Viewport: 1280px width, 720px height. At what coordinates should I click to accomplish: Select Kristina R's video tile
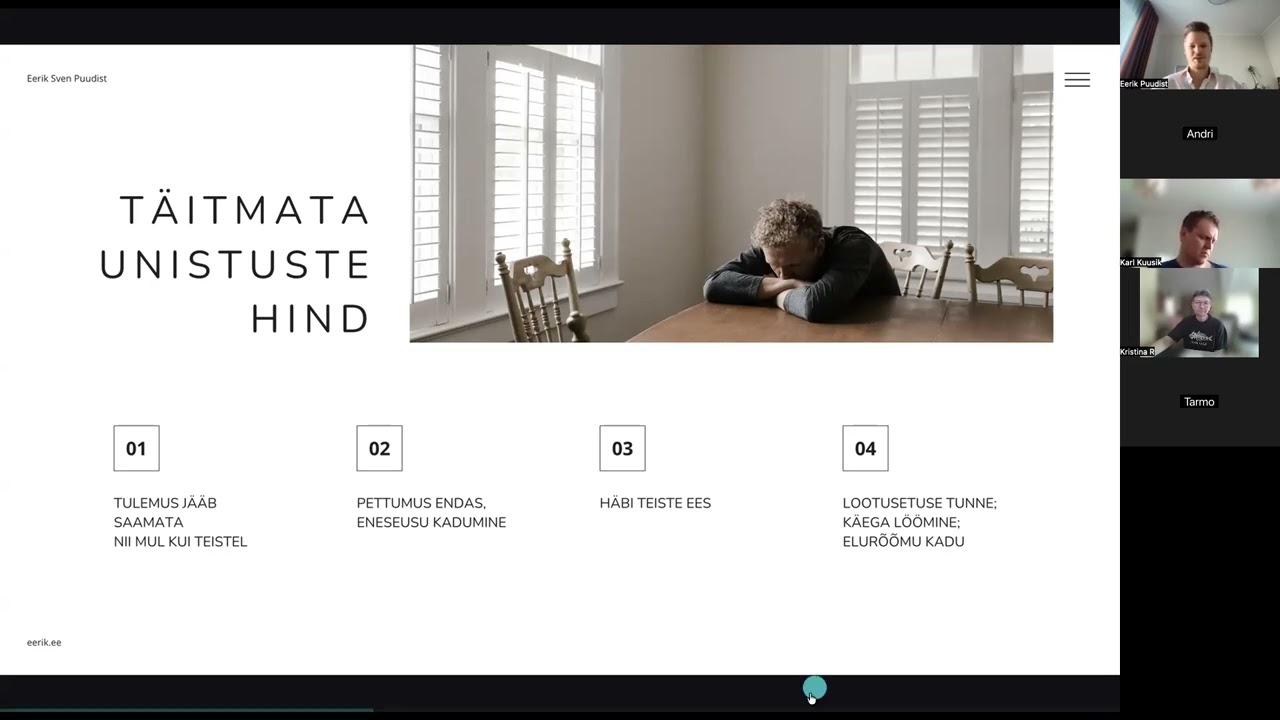1200,313
